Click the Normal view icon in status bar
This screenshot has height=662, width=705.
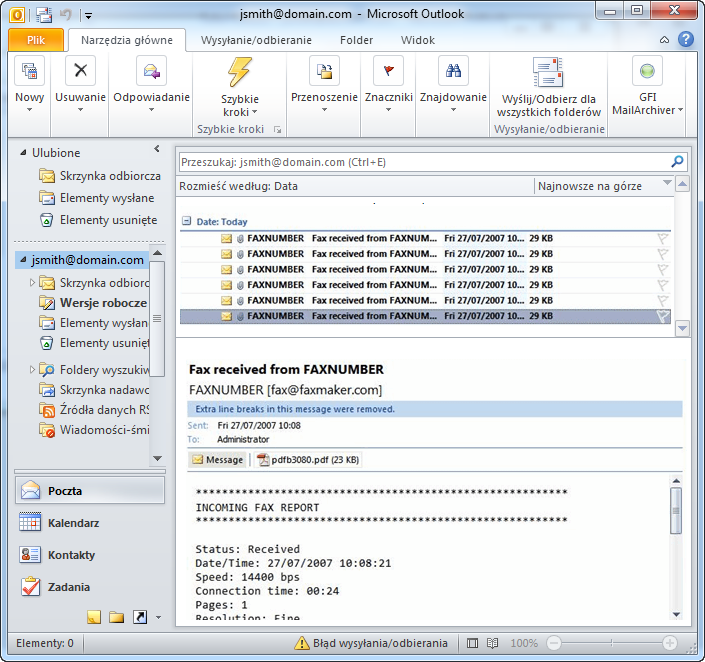pyautogui.click(x=473, y=643)
